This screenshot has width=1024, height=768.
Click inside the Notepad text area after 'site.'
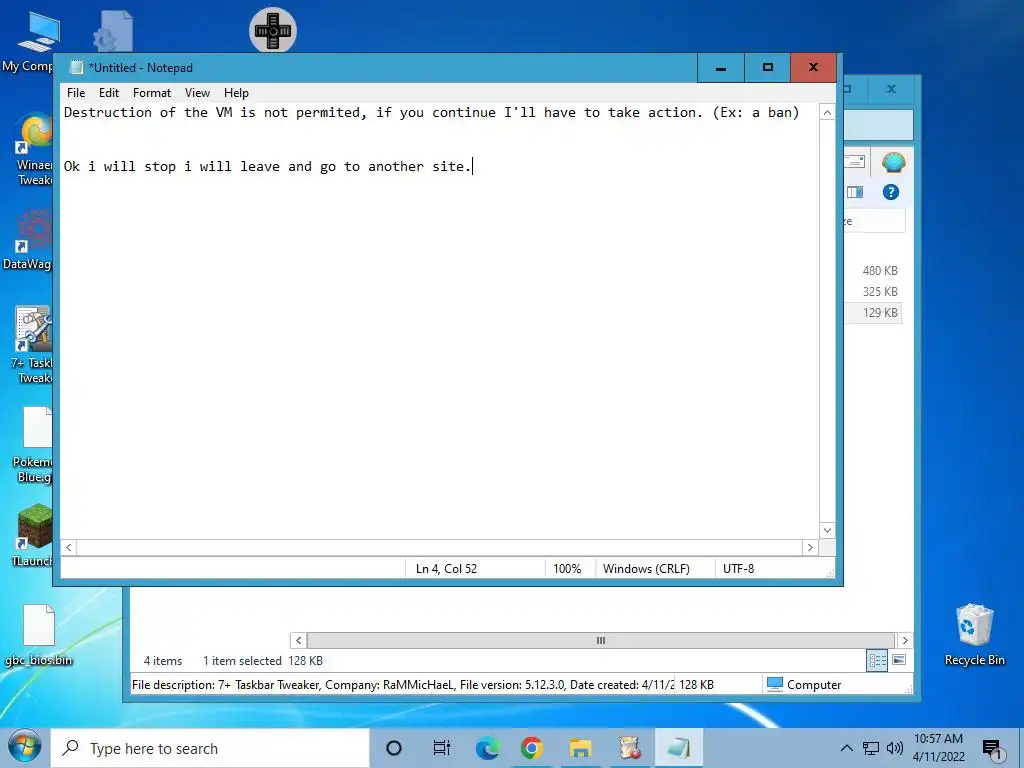tap(473, 167)
